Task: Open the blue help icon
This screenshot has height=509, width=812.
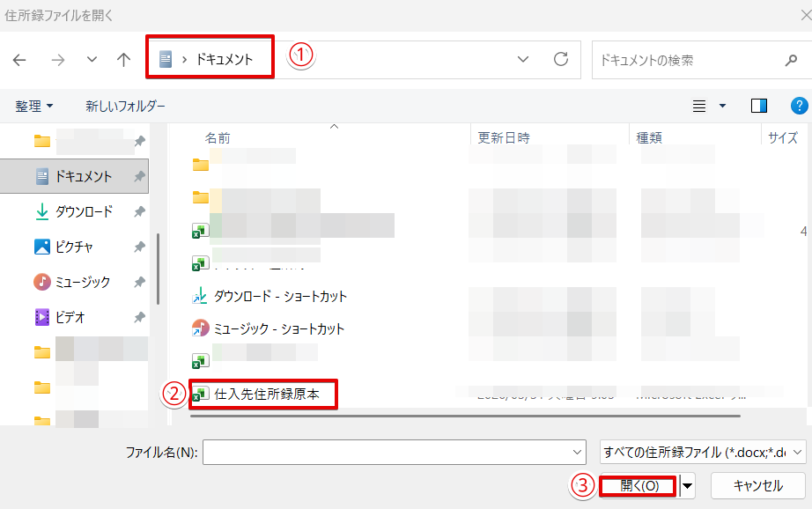Action: click(x=799, y=106)
